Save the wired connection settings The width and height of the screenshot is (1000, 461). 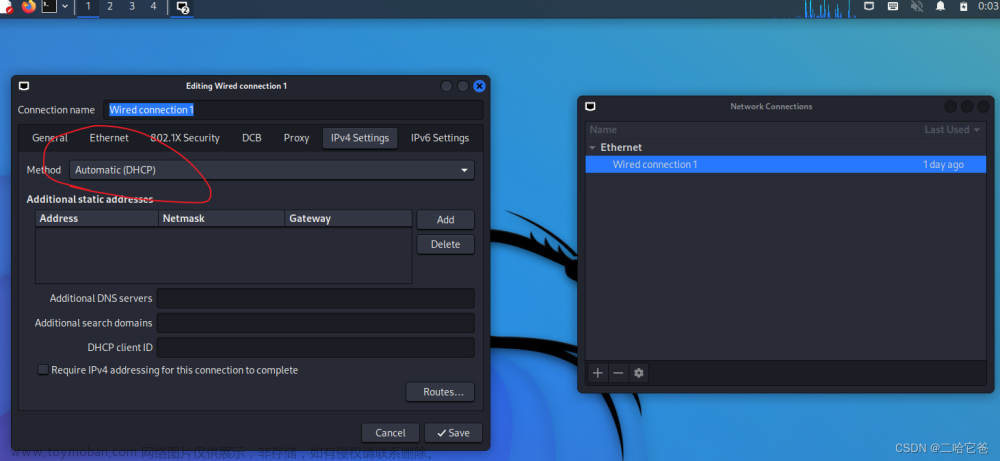pyautogui.click(x=453, y=433)
